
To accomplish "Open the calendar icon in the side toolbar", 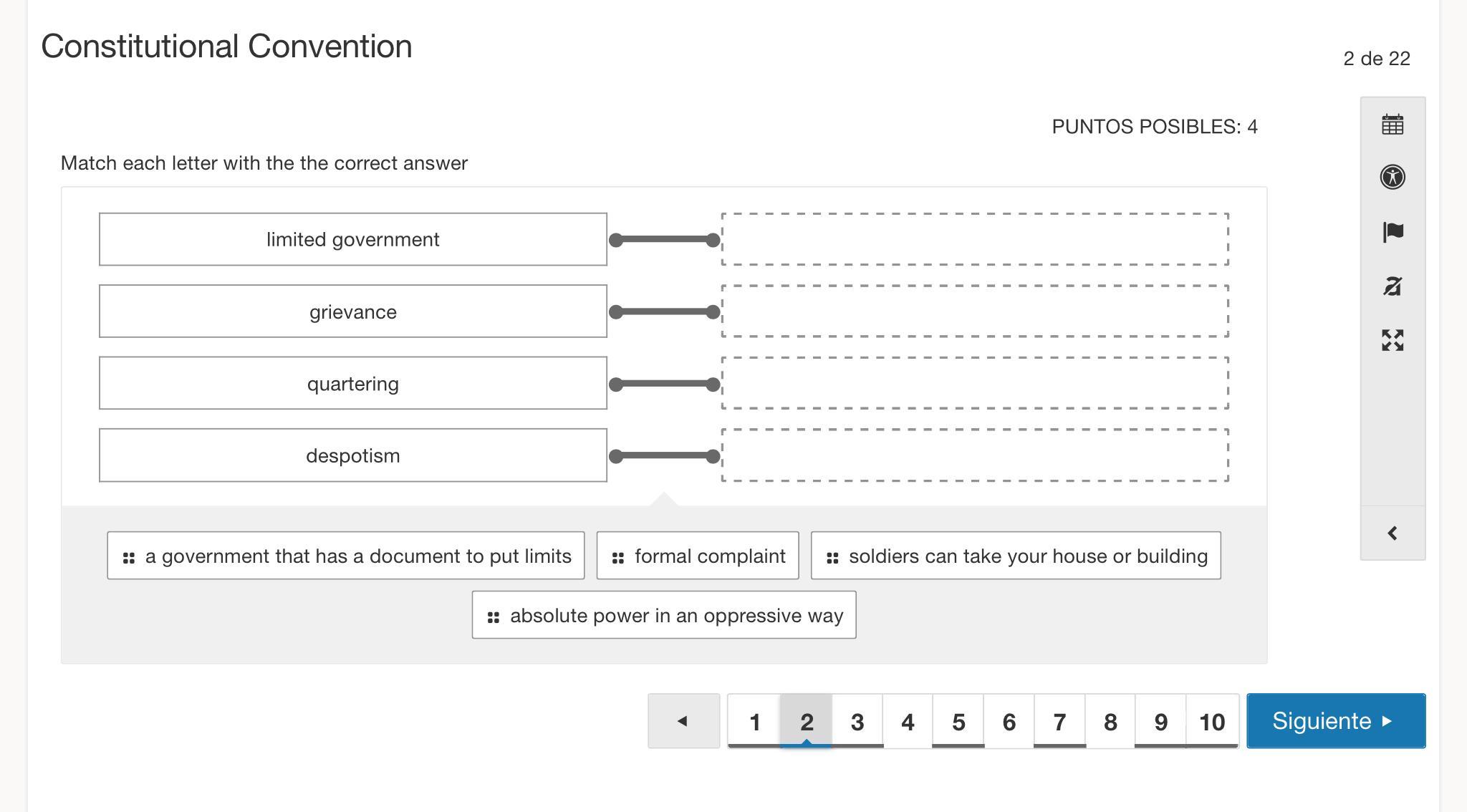I will 1393,125.
